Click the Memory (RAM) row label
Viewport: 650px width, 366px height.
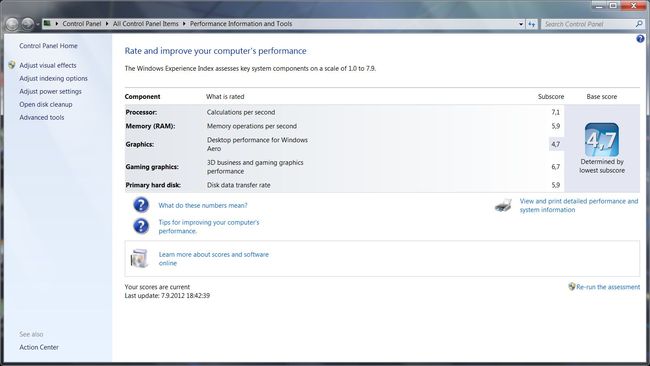(x=150, y=126)
